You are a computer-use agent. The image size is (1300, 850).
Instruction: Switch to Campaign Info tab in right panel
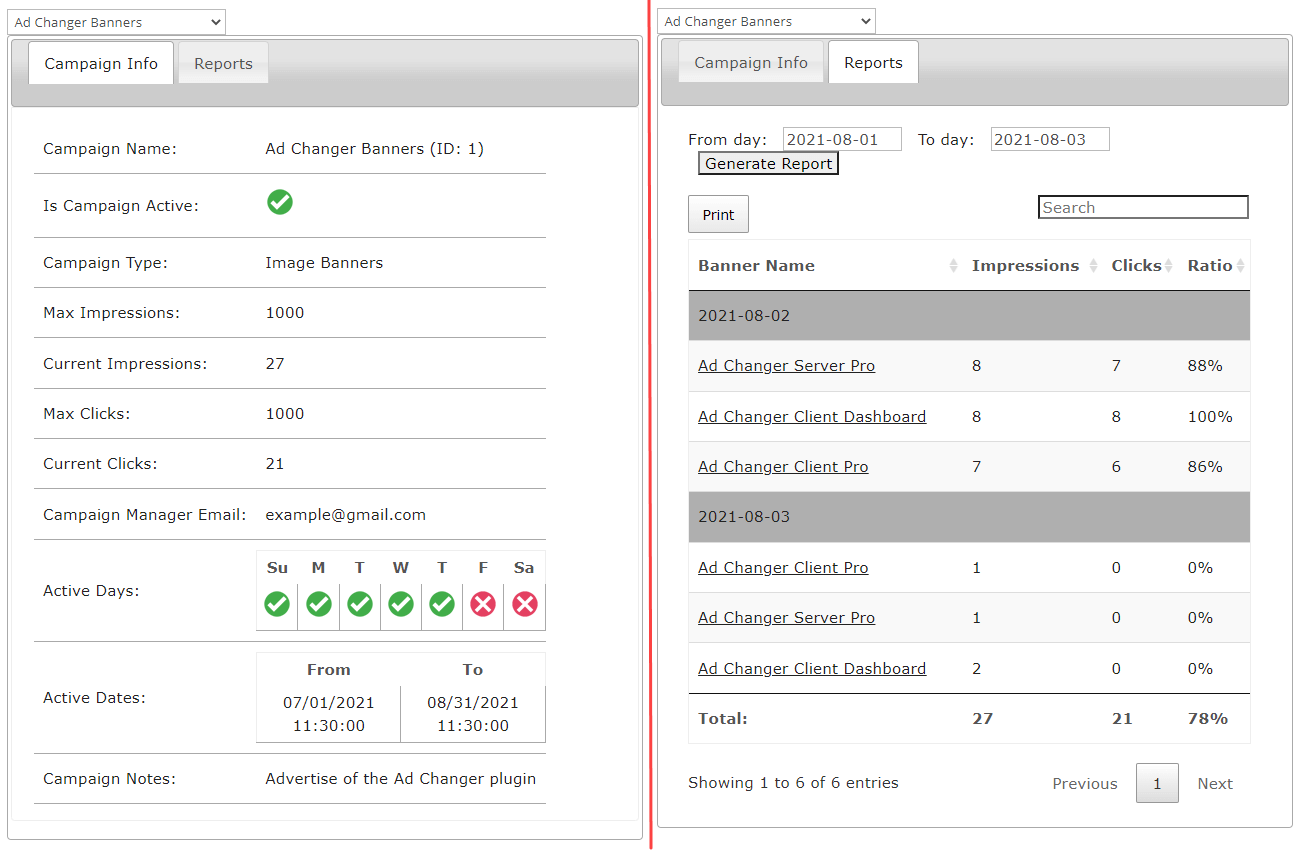tap(751, 63)
